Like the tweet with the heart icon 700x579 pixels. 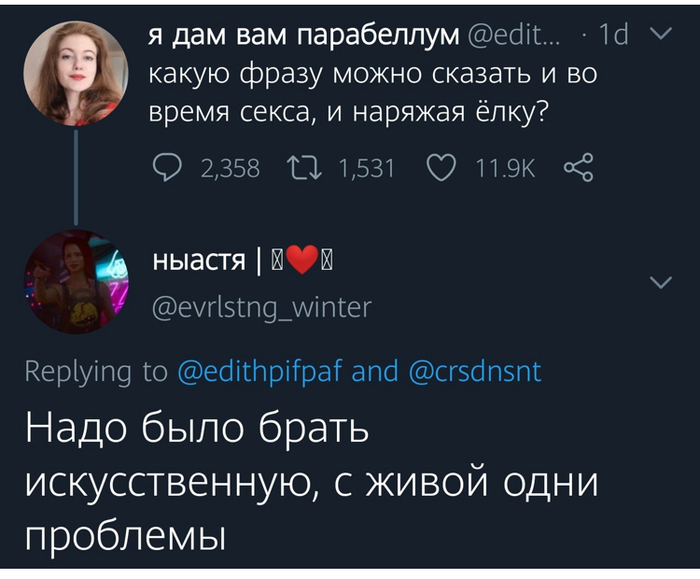[441, 169]
